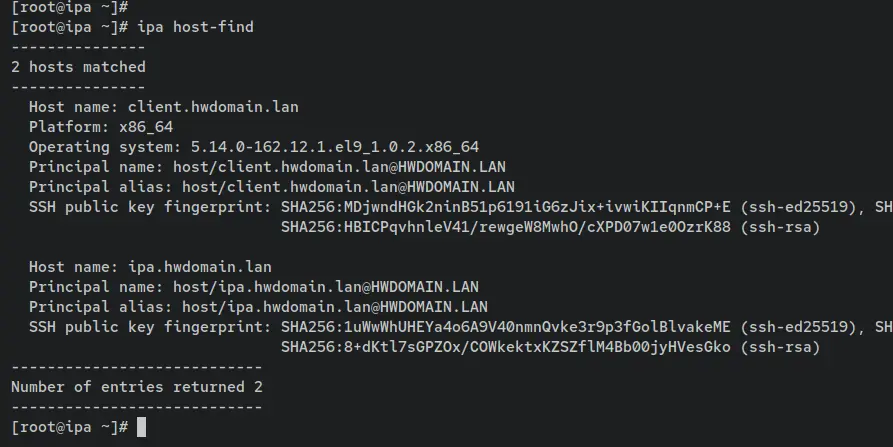
Task: Click host name ipa.hwdomain.lan
Action: click(200, 266)
